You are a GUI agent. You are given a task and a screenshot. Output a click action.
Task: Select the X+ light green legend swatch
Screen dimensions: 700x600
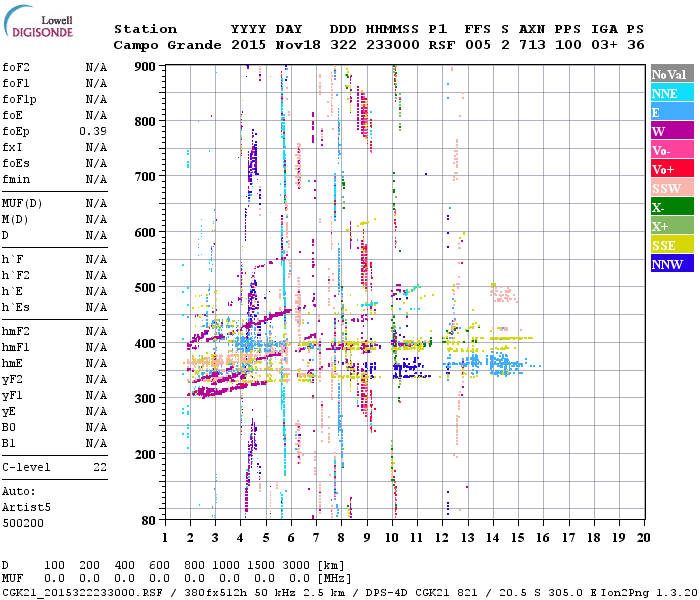pos(672,225)
